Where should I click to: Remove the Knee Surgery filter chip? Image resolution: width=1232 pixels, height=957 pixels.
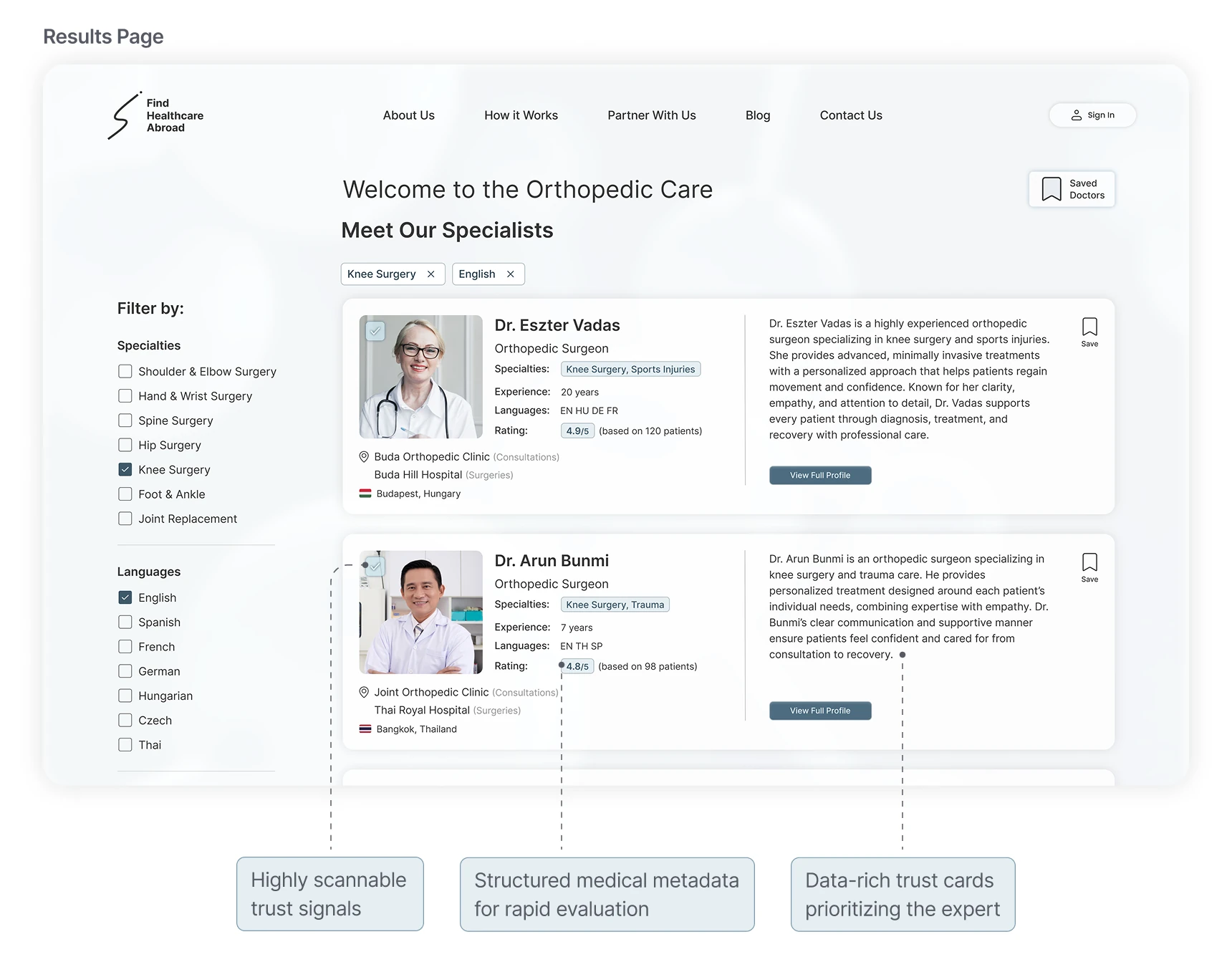(x=431, y=274)
